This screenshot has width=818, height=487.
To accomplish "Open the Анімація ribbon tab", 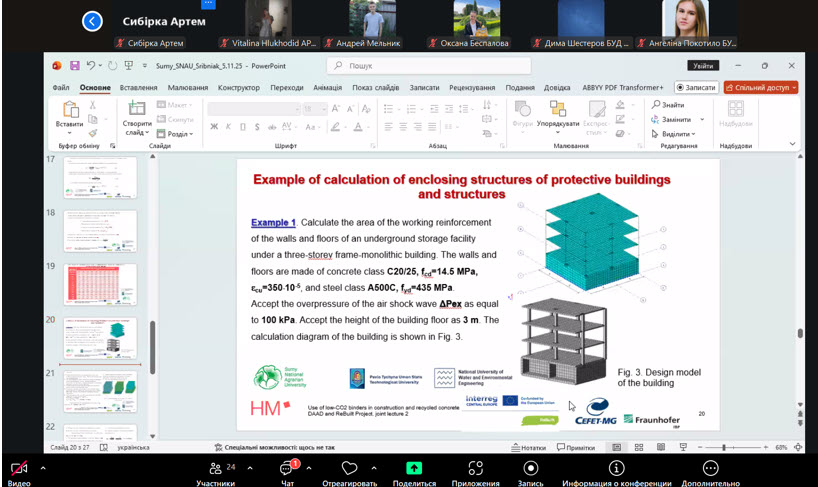I will point(327,87).
